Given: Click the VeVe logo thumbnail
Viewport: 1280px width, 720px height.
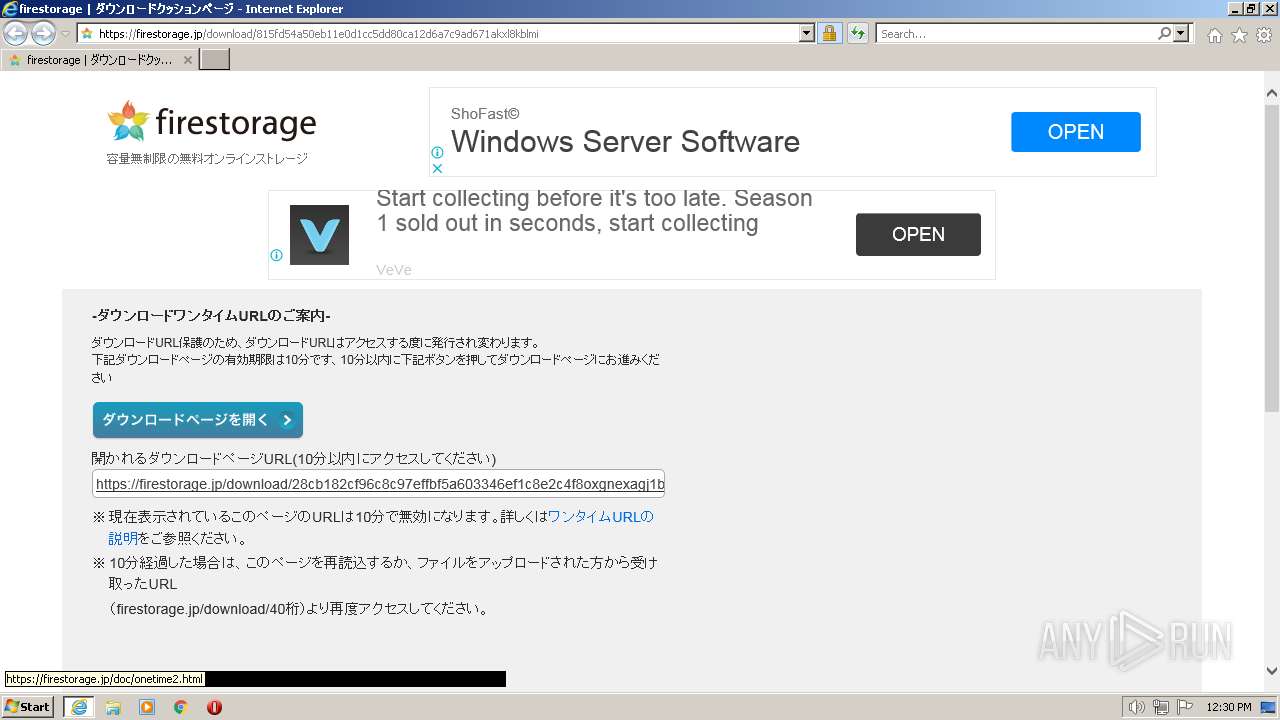Looking at the screenshot, I should click(x=319, y=235).
